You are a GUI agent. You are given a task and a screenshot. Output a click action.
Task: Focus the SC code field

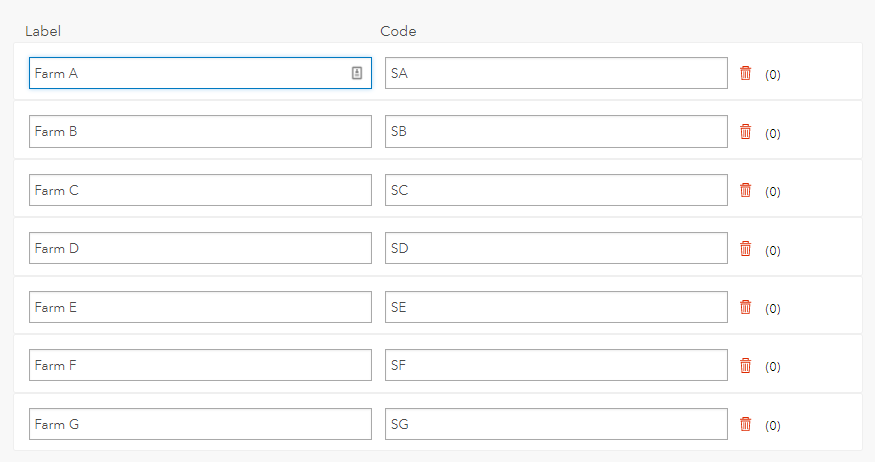[x=556, y=190]
